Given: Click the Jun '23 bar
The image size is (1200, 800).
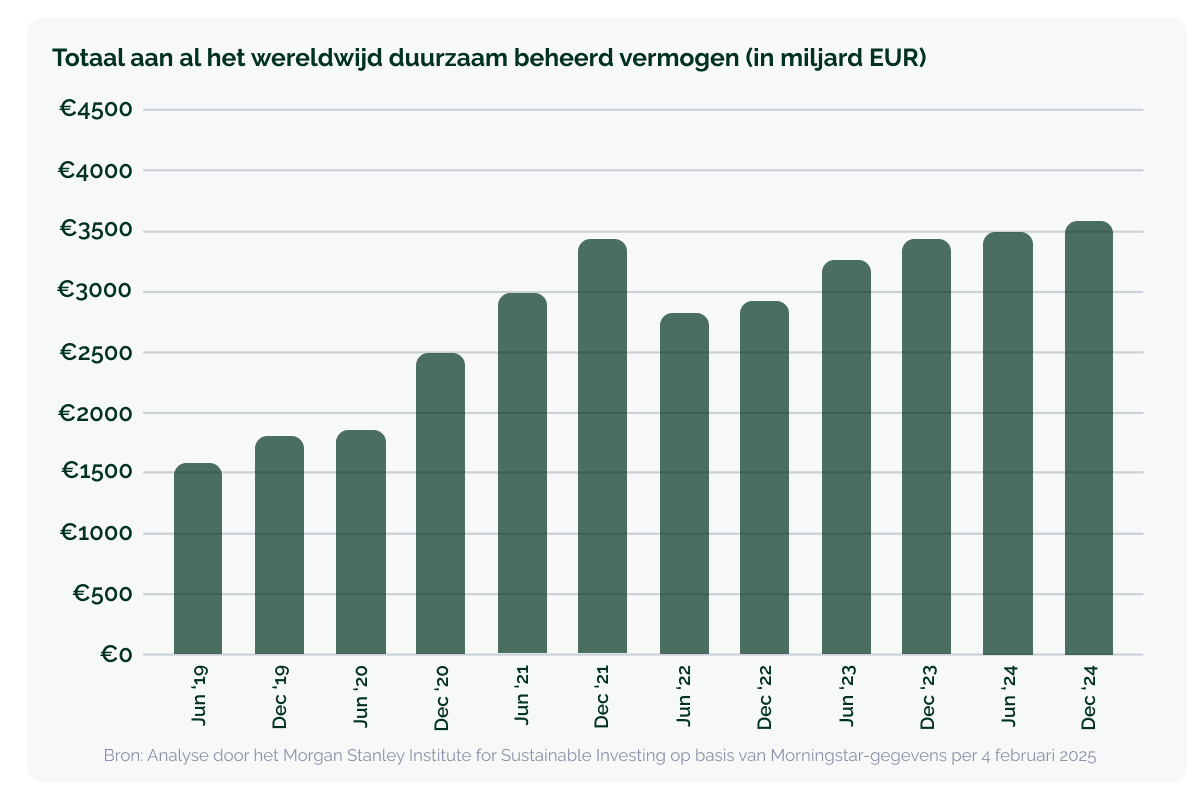Looking at the screenshot, I should pos(846,457).
